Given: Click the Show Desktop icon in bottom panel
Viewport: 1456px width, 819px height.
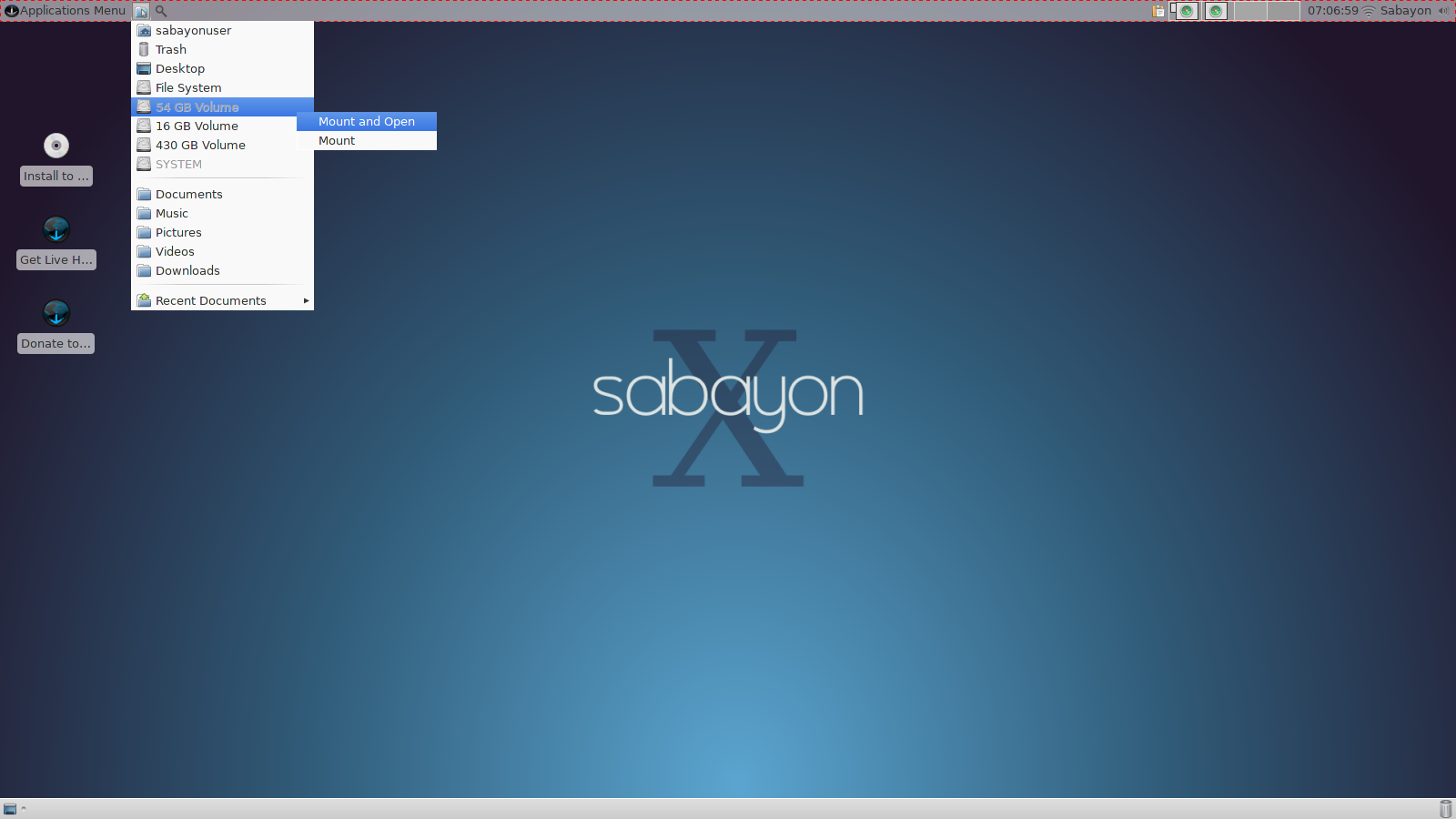Looking at the screenshot, I should click(10, 809).
